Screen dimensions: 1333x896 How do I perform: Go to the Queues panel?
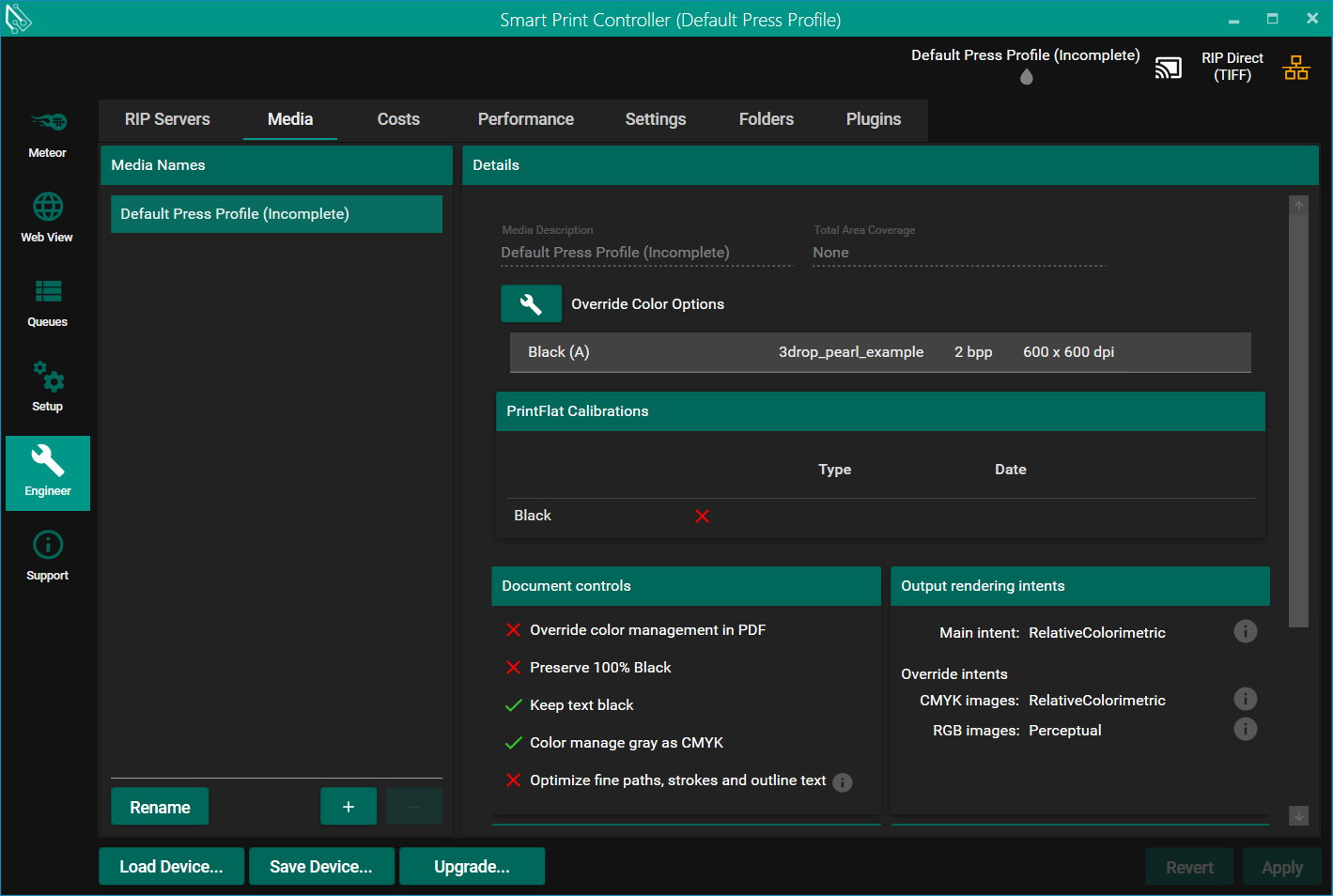[47, 301]
